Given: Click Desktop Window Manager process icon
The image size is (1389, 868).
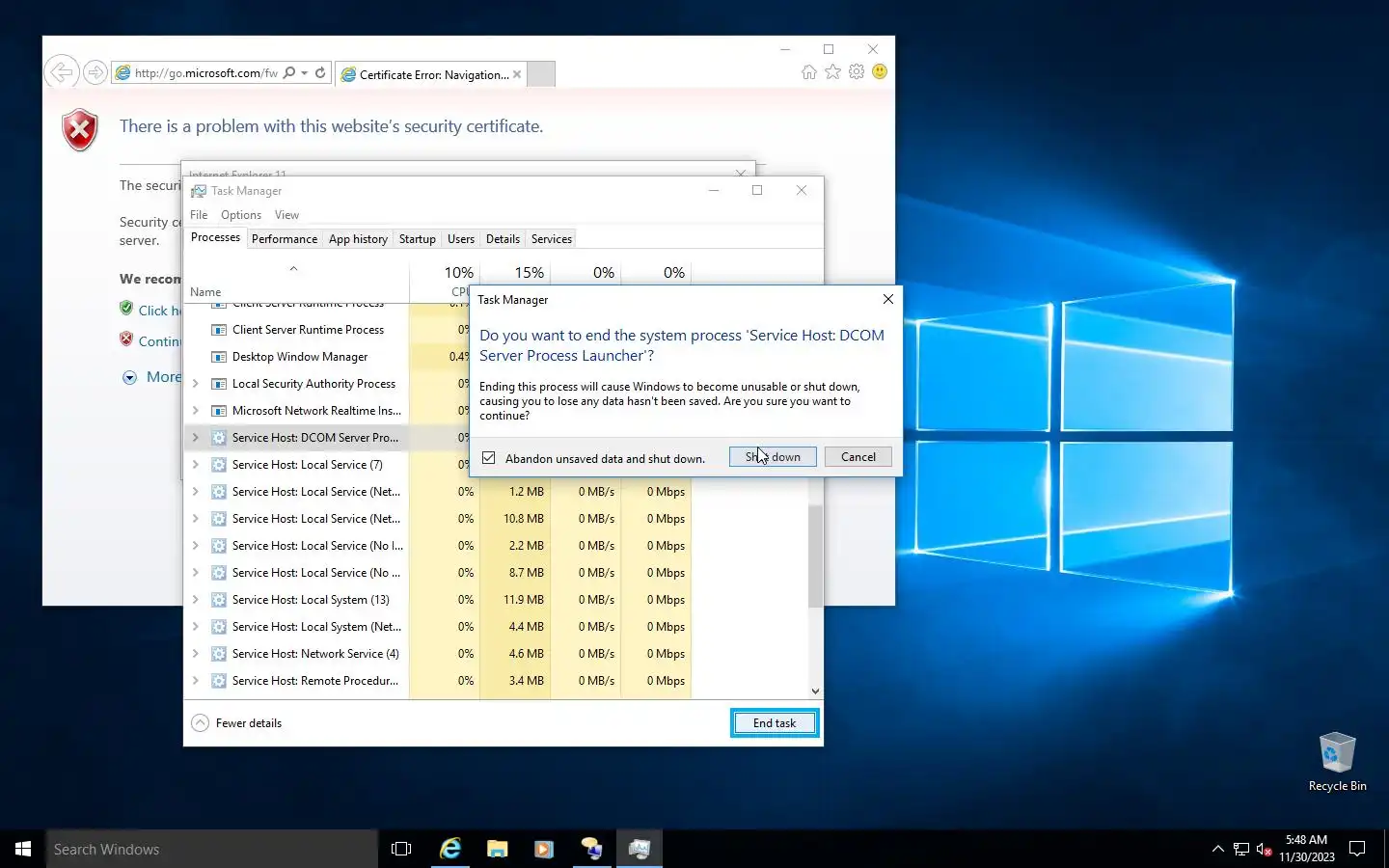Looking at the screenshot, I should tap(219, 357).
